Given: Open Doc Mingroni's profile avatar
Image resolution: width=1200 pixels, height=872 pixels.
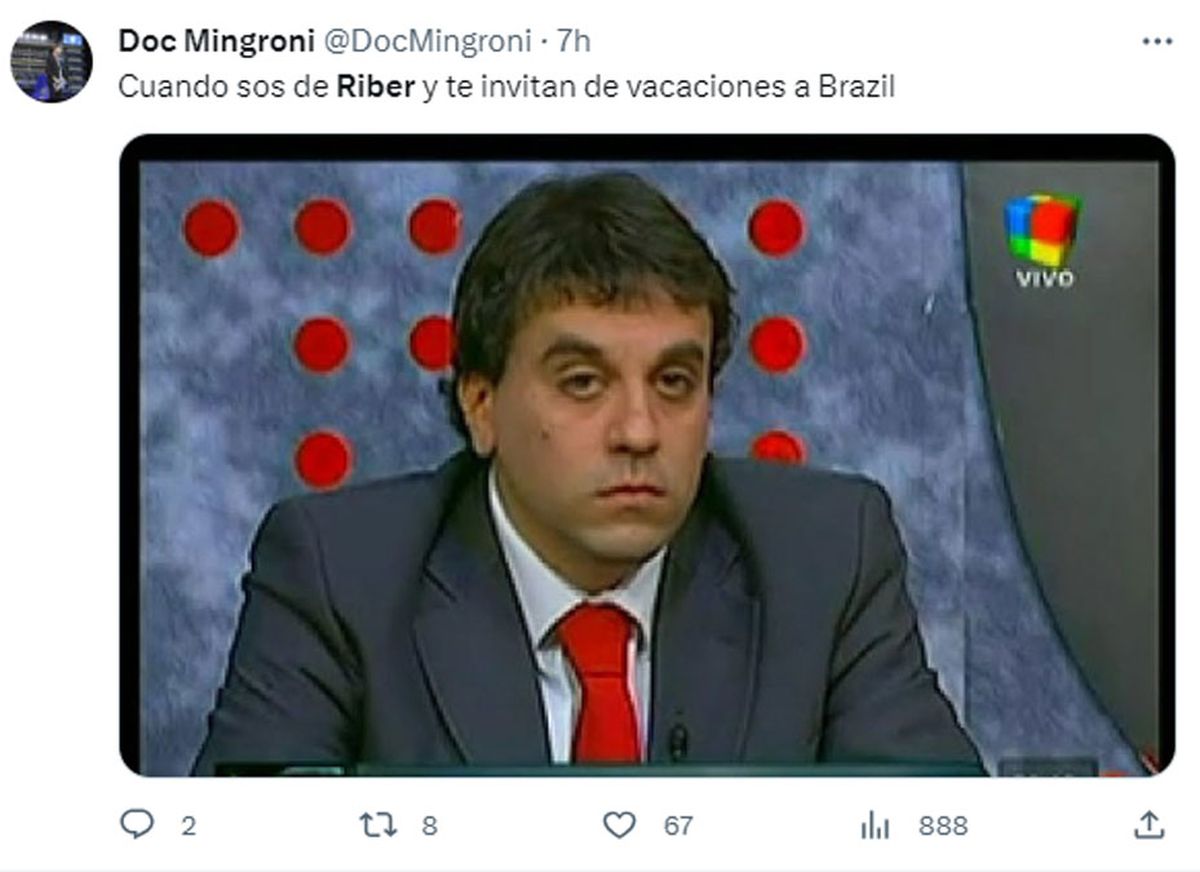Looking at the screenshot, I should 51,61.
